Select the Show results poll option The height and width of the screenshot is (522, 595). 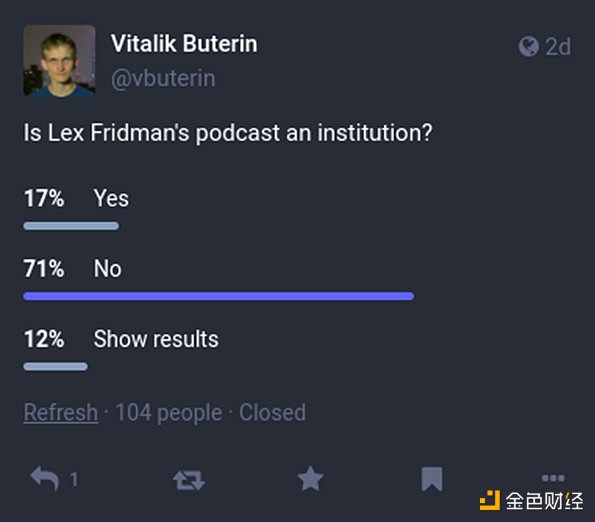point(156,339)
